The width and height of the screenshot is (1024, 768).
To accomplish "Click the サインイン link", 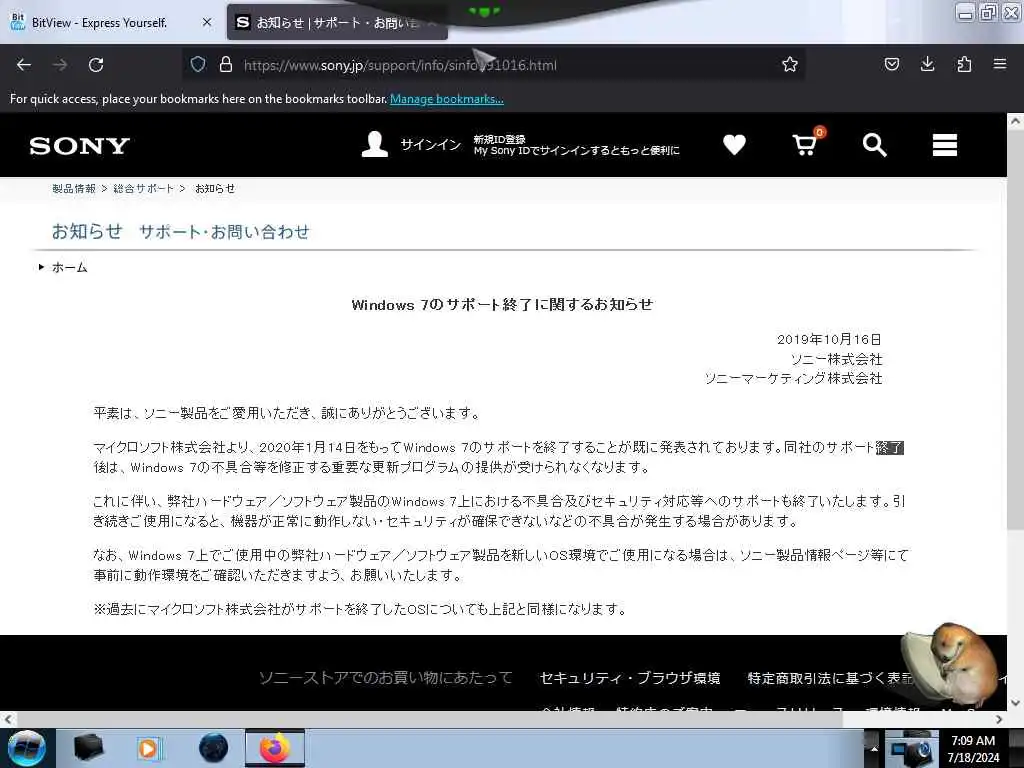I will pos(430,145).
